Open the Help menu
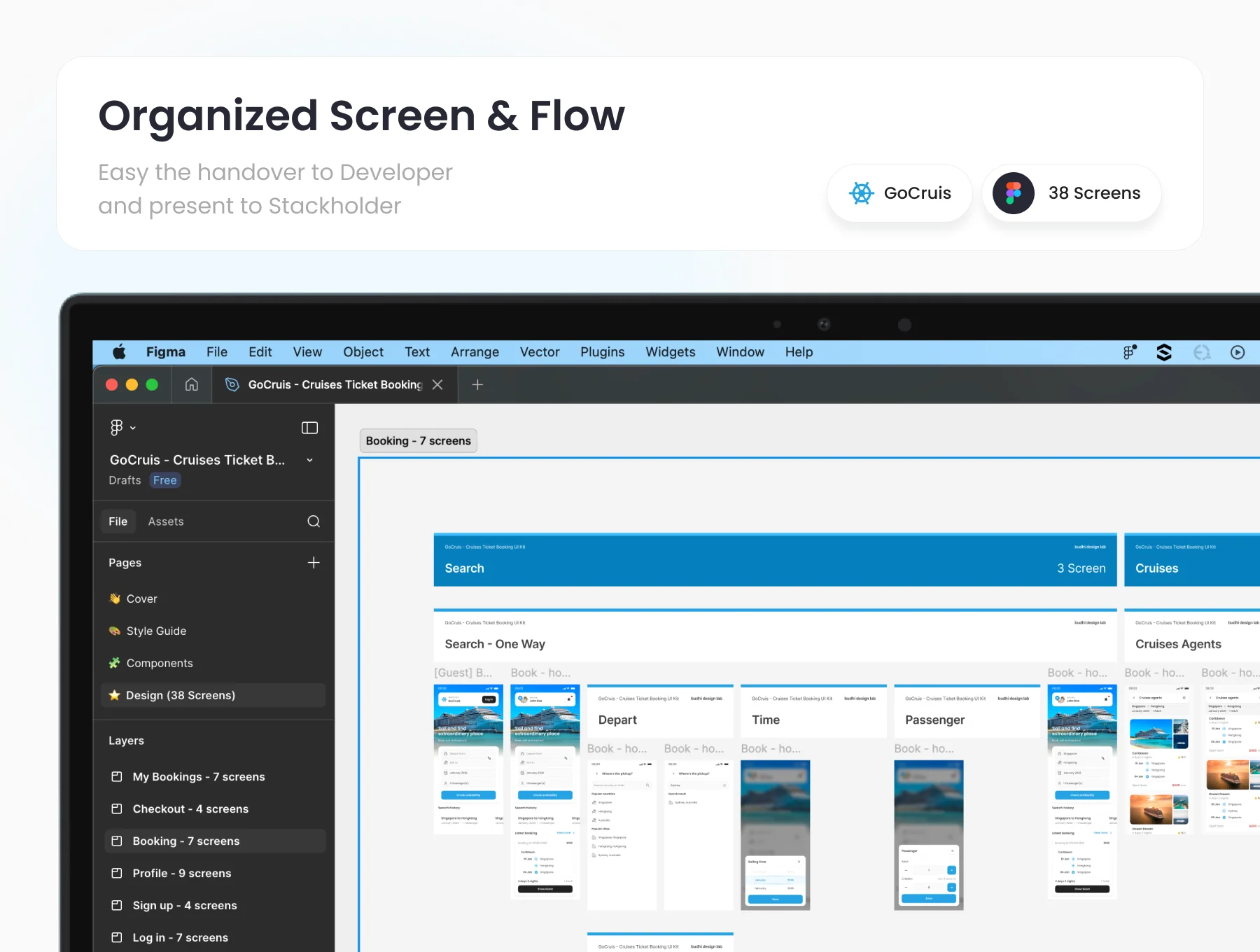The height and width of the screenshot is (952, 1260). pyautogui.click(x=799, y=352)
